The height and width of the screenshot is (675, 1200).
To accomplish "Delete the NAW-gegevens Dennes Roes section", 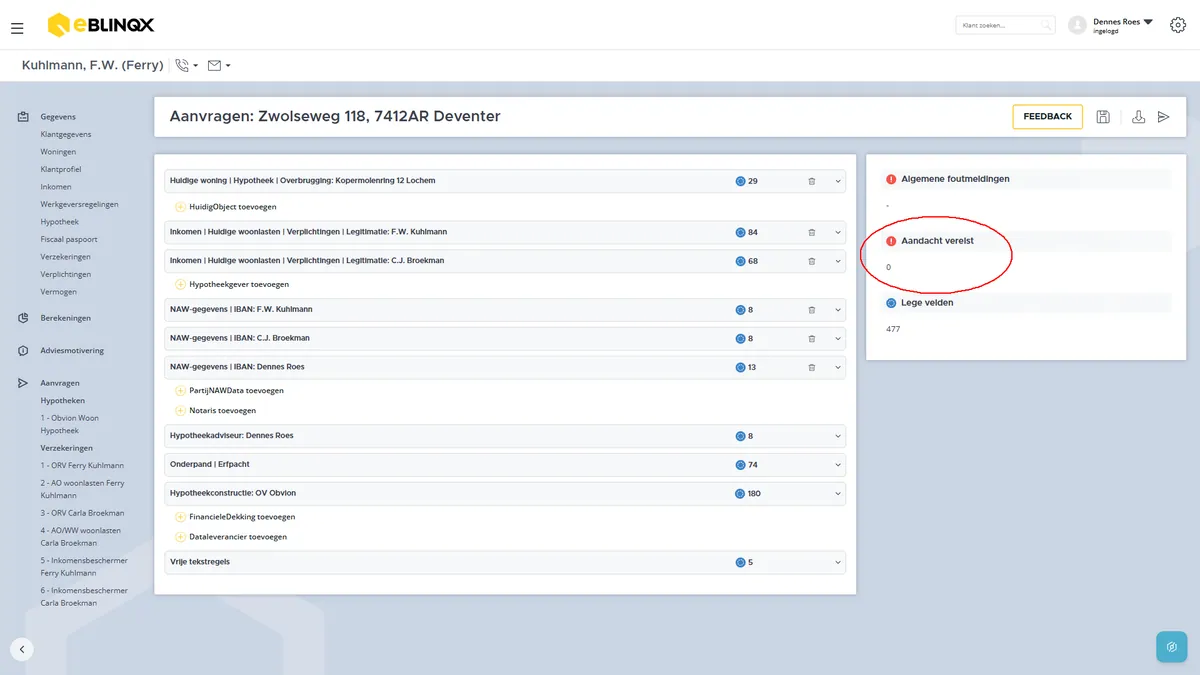I will point(812,367).
